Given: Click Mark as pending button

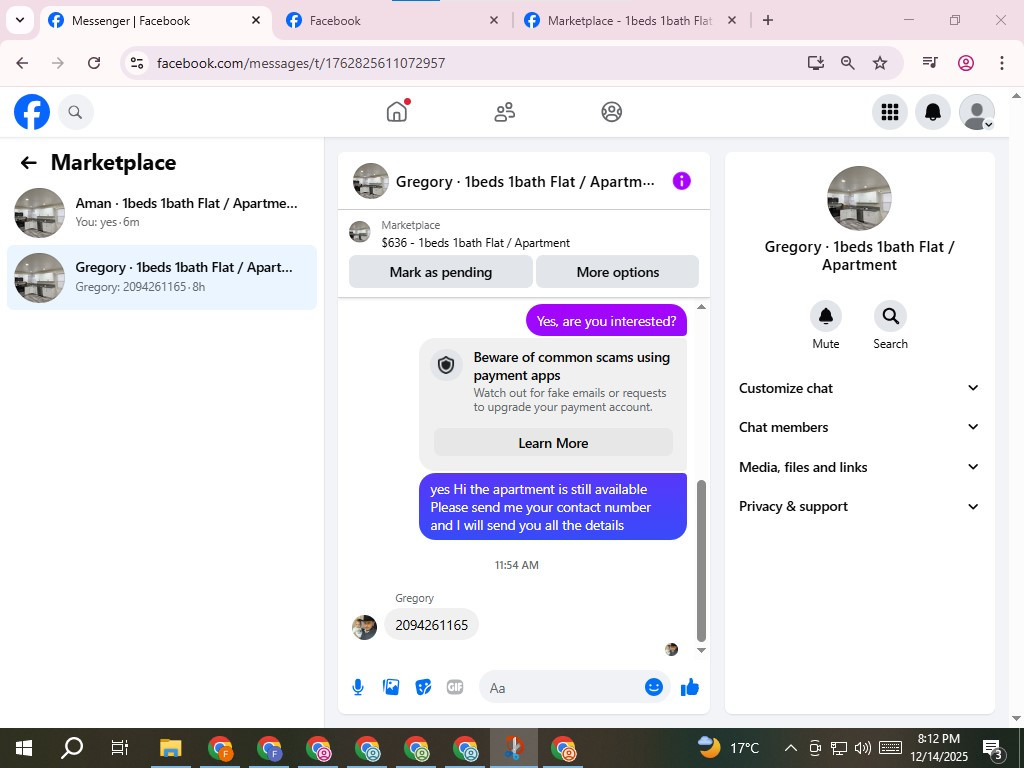Looking at the screenshot, I should click(441, 272).
